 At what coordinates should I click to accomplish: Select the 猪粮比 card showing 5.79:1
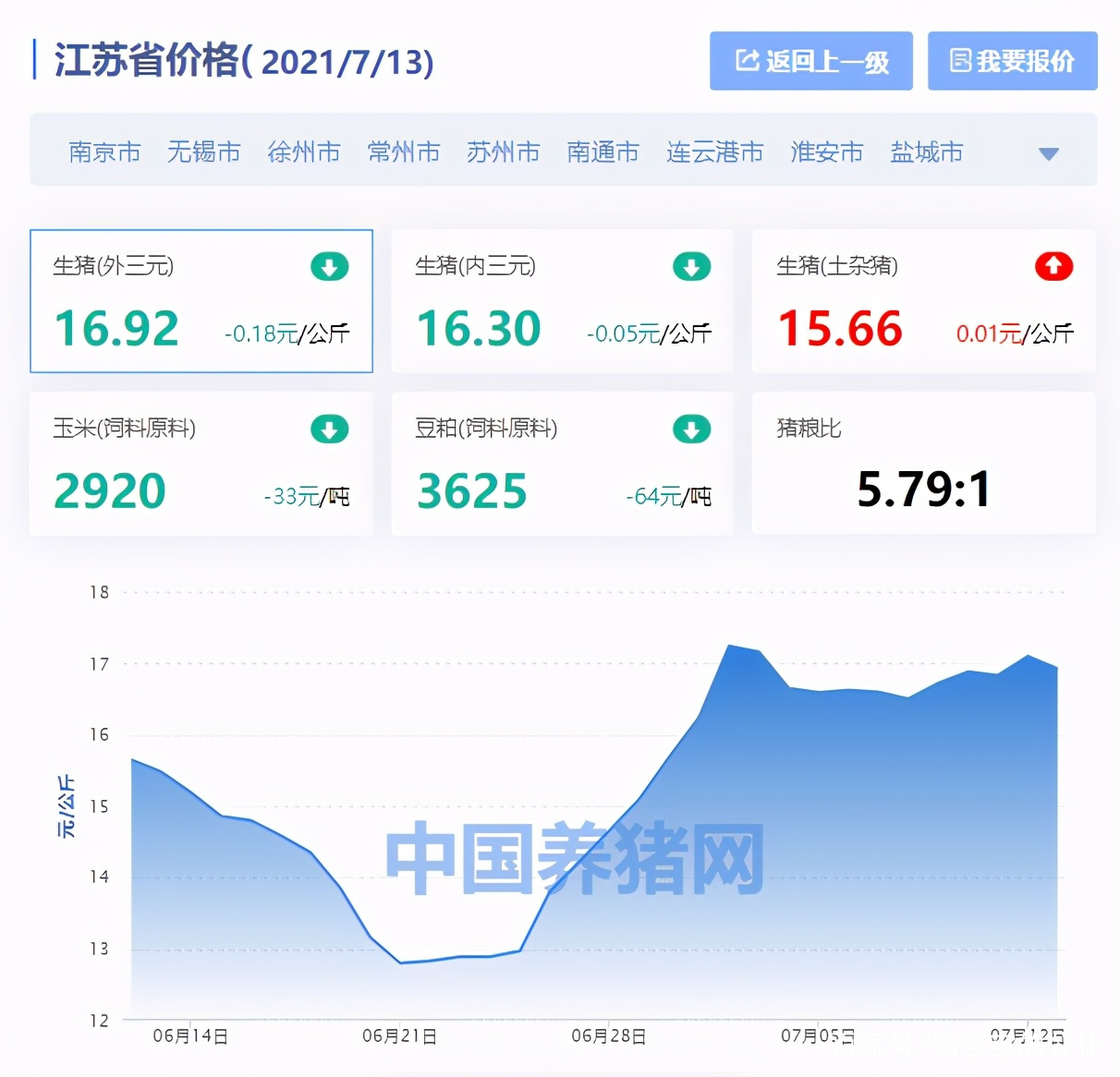[922, 463]
